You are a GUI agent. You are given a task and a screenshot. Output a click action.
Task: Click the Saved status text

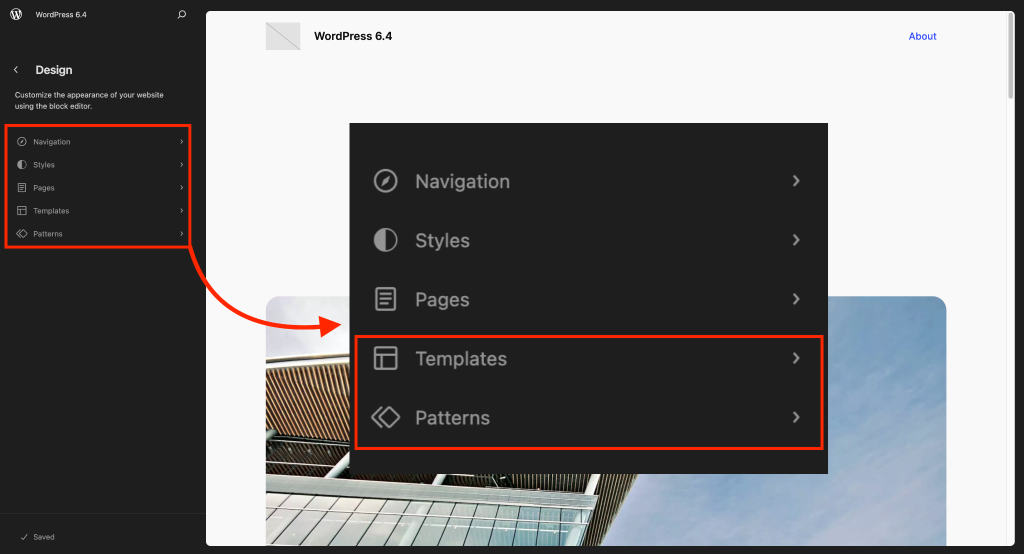[44, 537]
